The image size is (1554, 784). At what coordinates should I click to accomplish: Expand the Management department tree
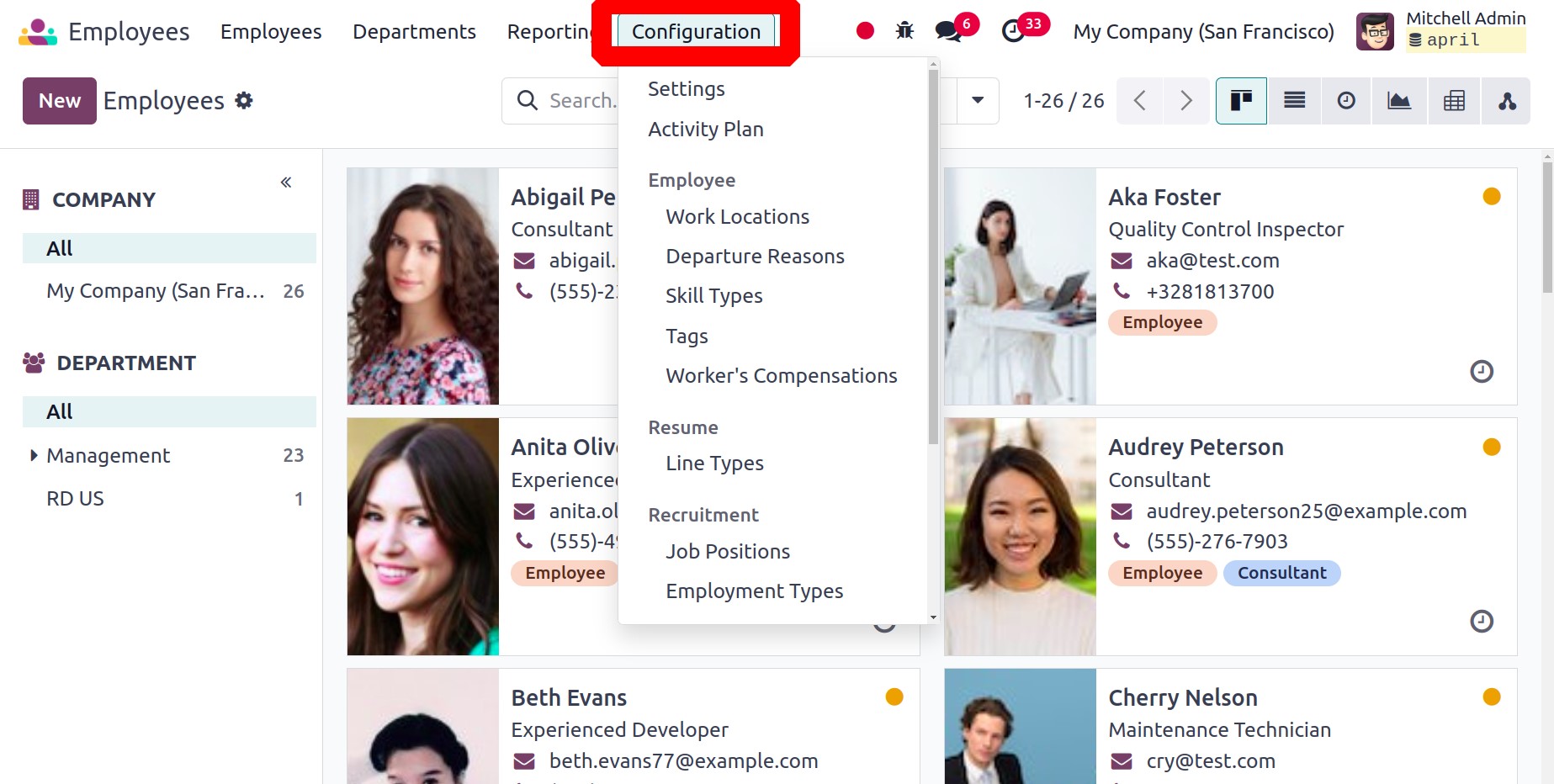point(34,455)
